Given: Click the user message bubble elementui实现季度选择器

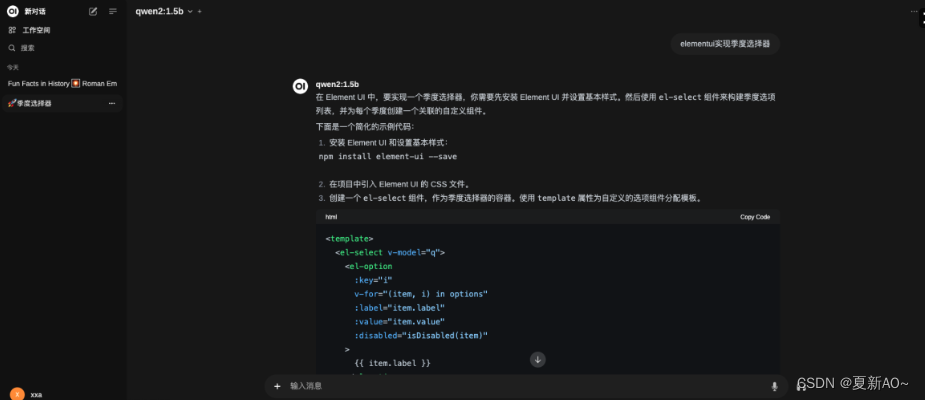Looking at the screenshot, I should click(725, 44).
